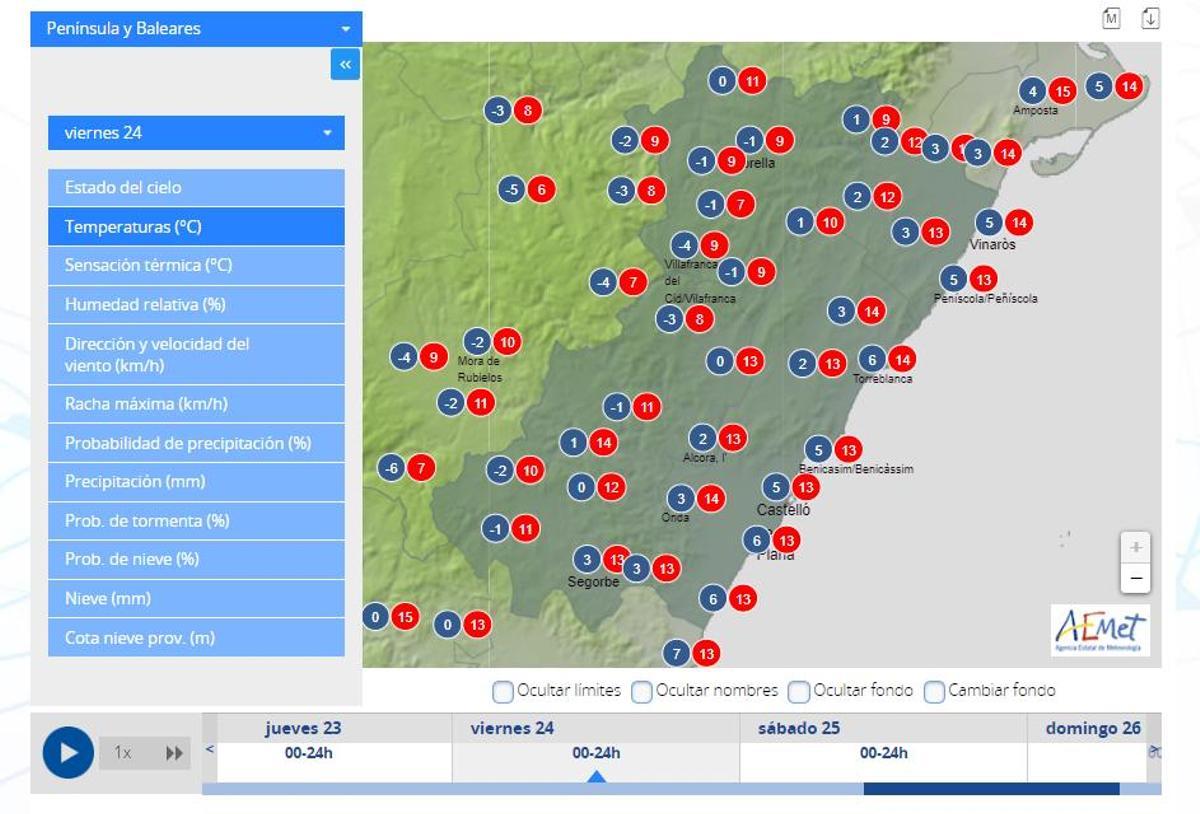Image resolution: width=1200 pixels, height=814 pixels.
Task: Select Prob. de tormenta (%) layer
Action: point(196,521)
